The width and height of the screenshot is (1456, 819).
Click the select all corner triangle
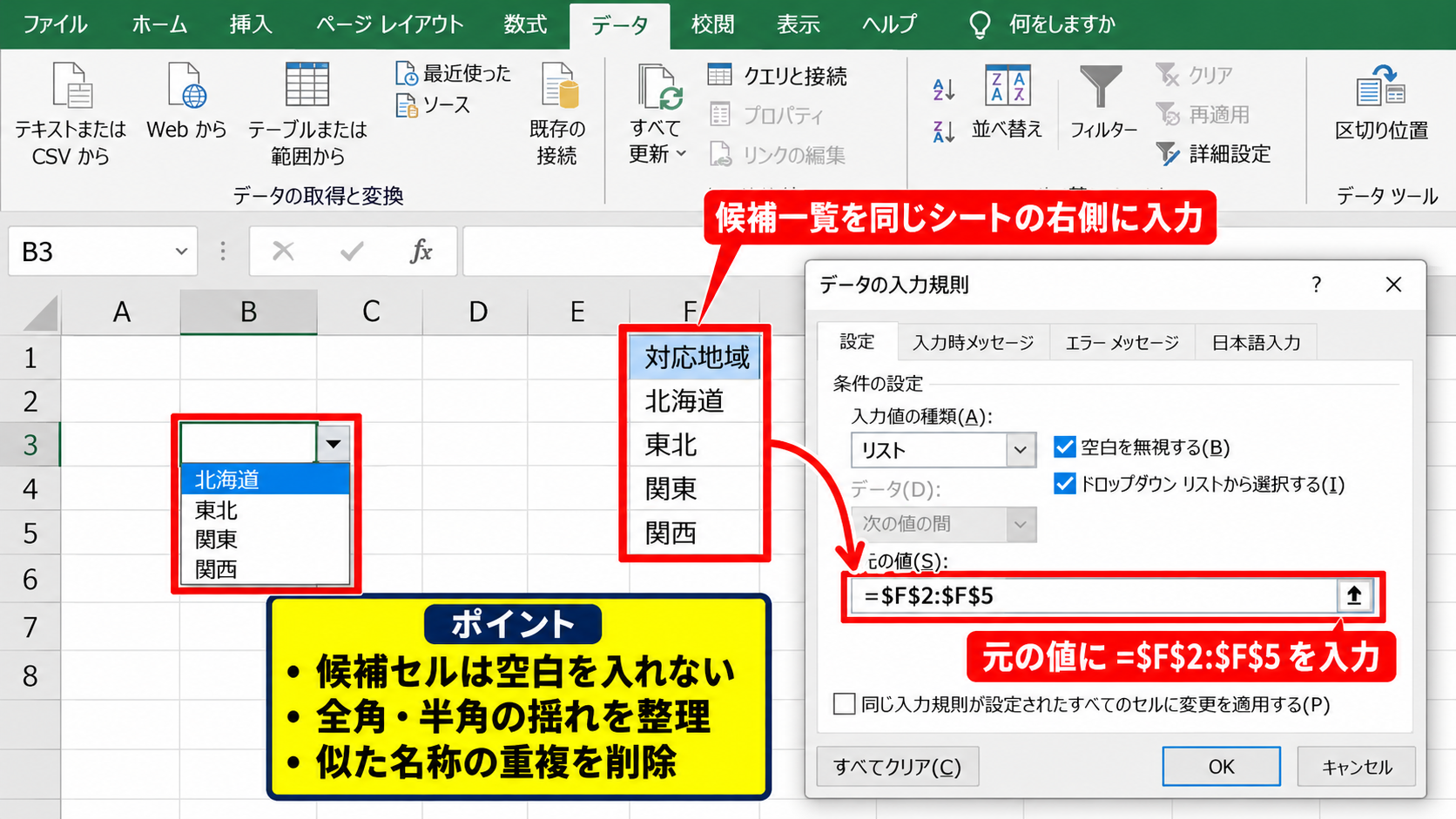pos(41,313)
